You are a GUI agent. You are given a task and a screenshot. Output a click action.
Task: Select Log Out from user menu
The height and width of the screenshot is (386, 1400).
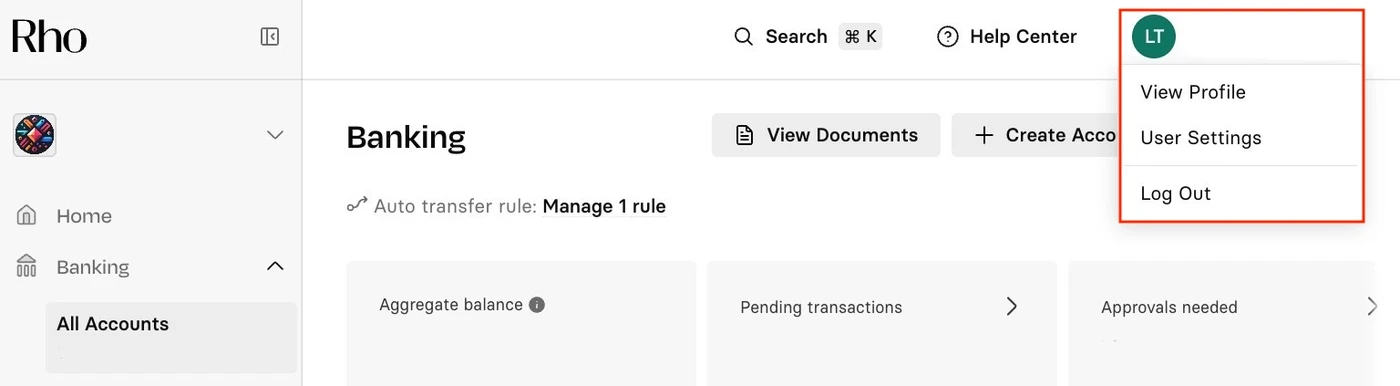tap(1176, 194)
